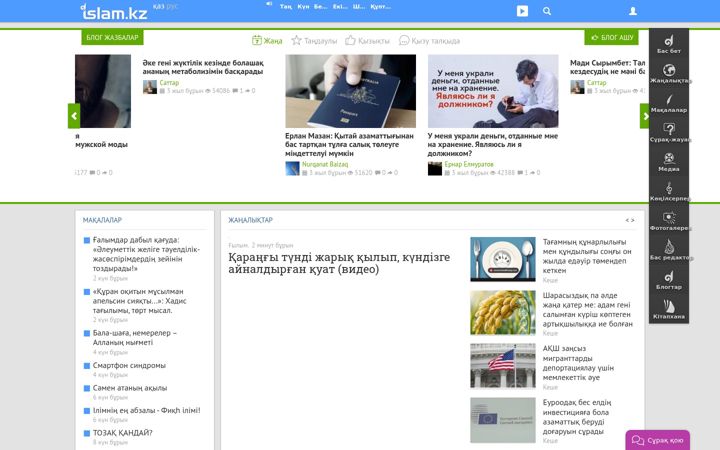720x450 pixels.
Task: Open EU flag news thumbnail
Action: point(503,420)
